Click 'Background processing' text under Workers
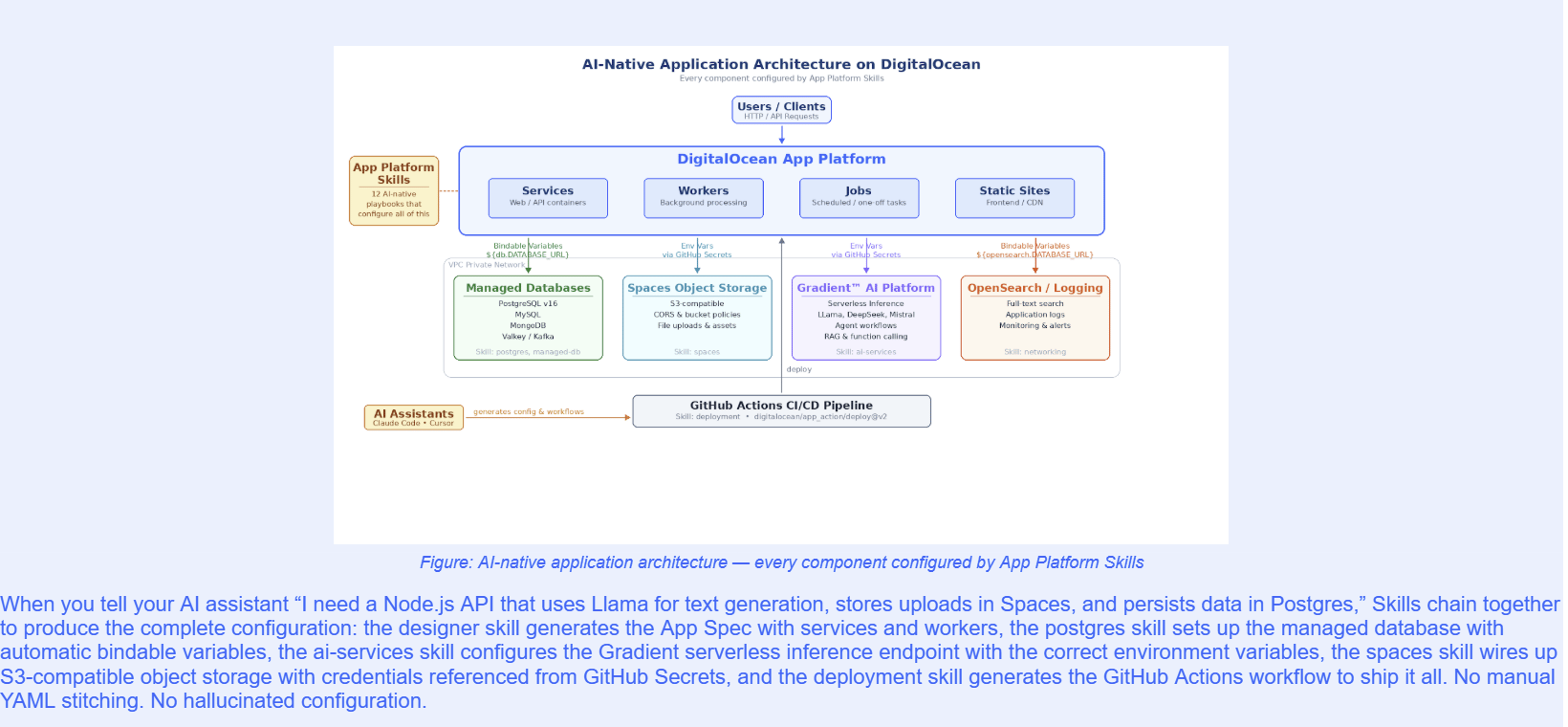 (x=704, y=203)
